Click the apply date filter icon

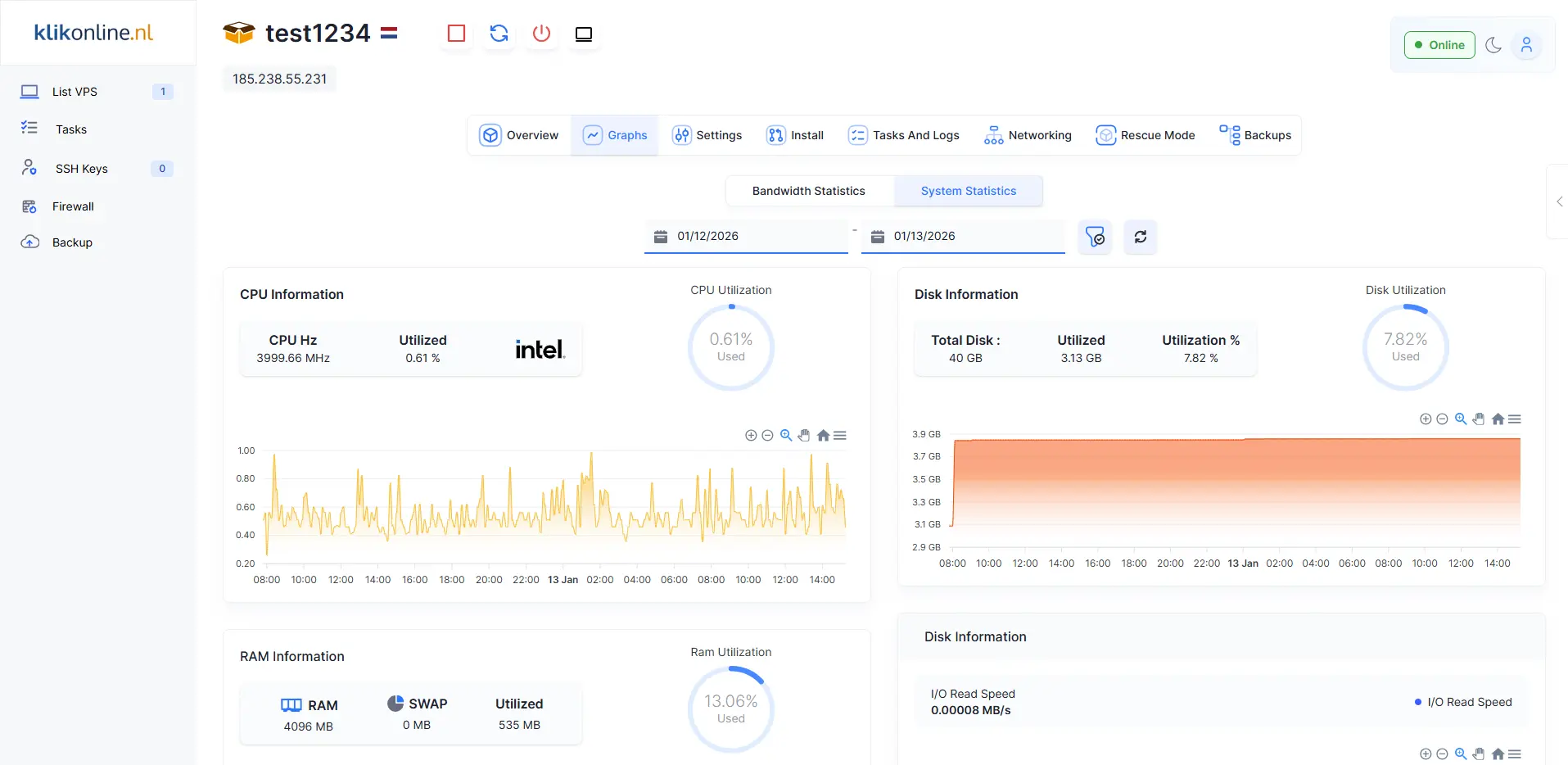1095,237
